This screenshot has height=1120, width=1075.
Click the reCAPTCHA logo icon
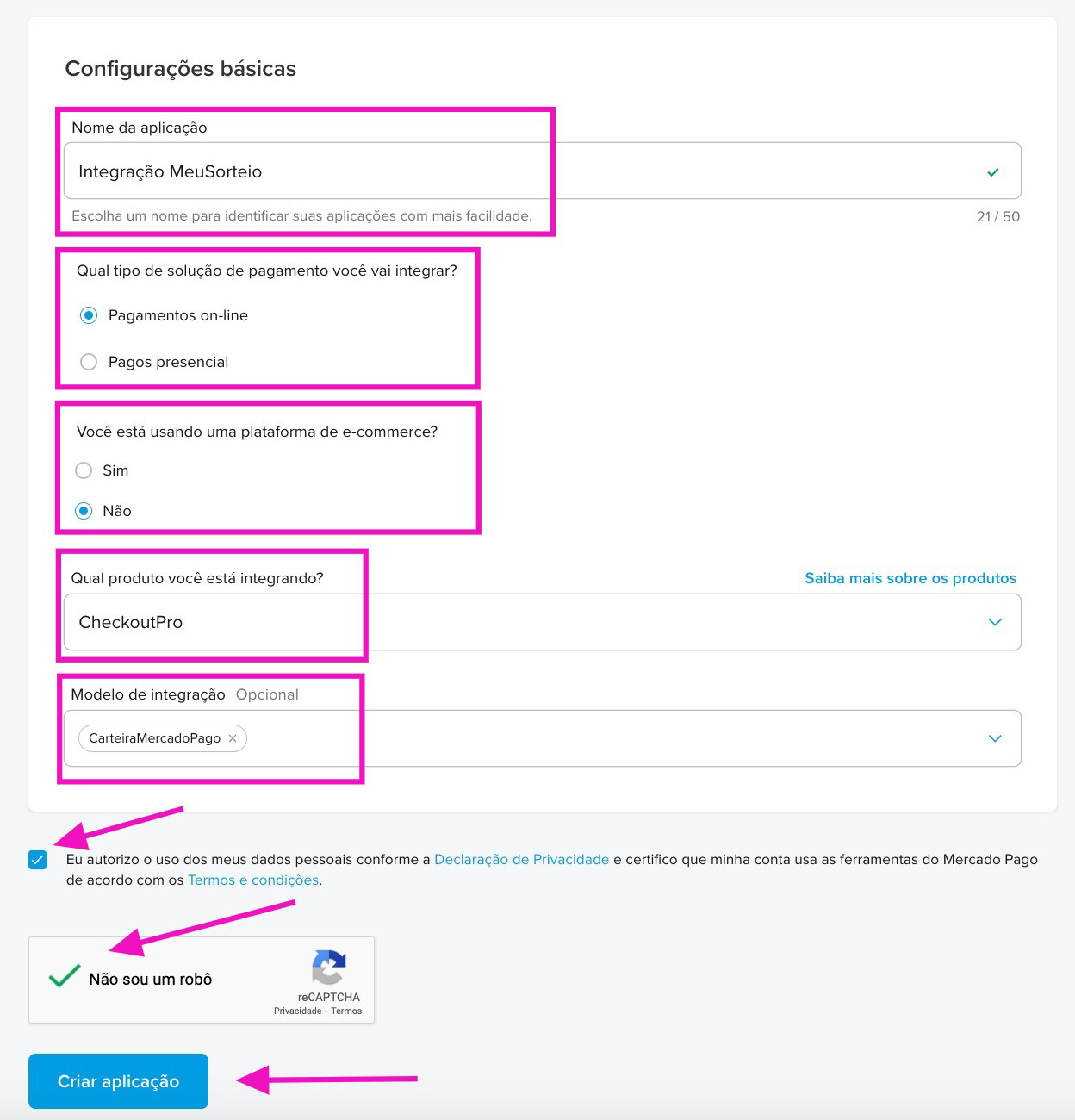329,968
